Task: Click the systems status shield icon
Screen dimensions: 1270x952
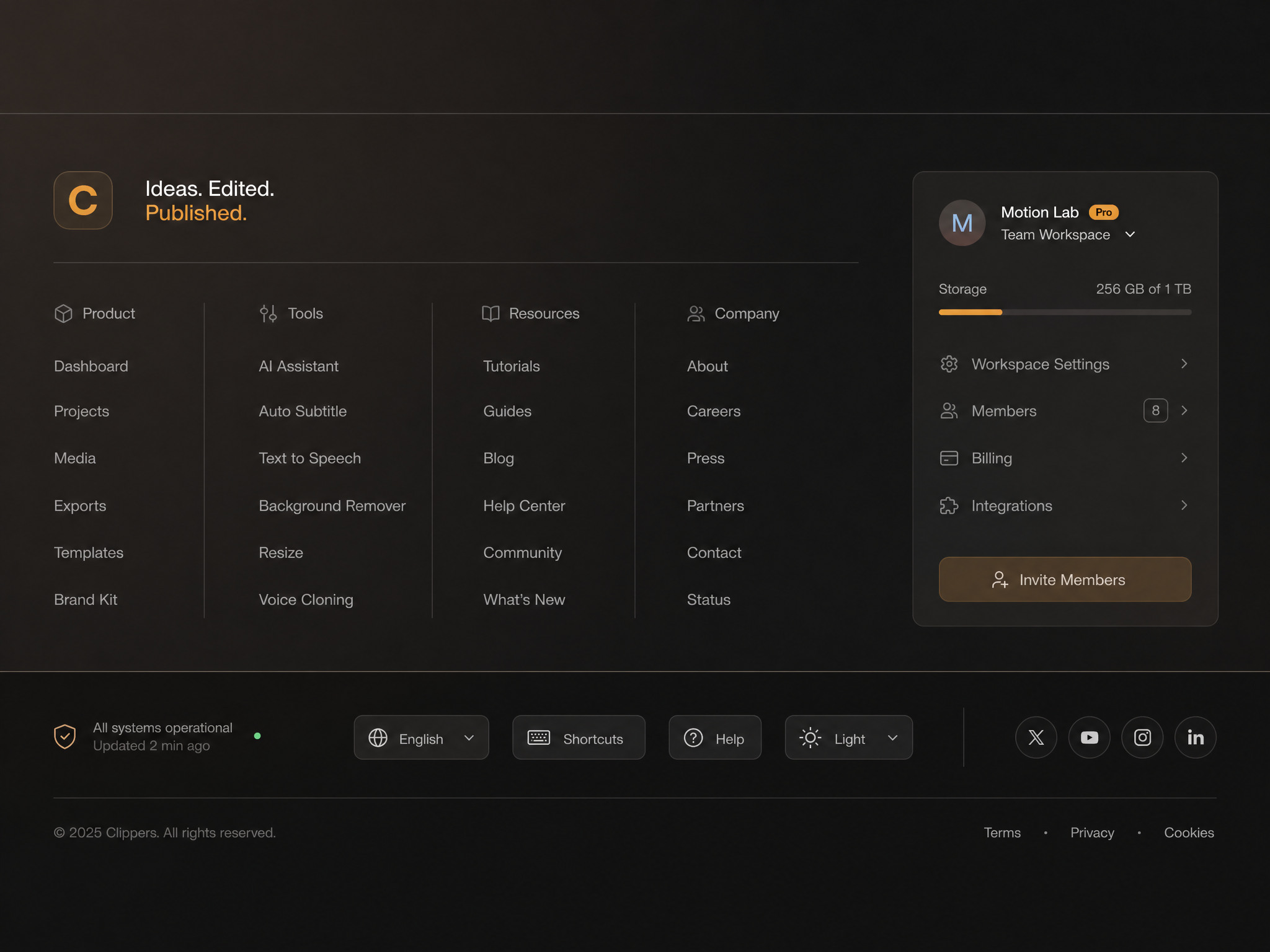Action: [x=65, y=737]
